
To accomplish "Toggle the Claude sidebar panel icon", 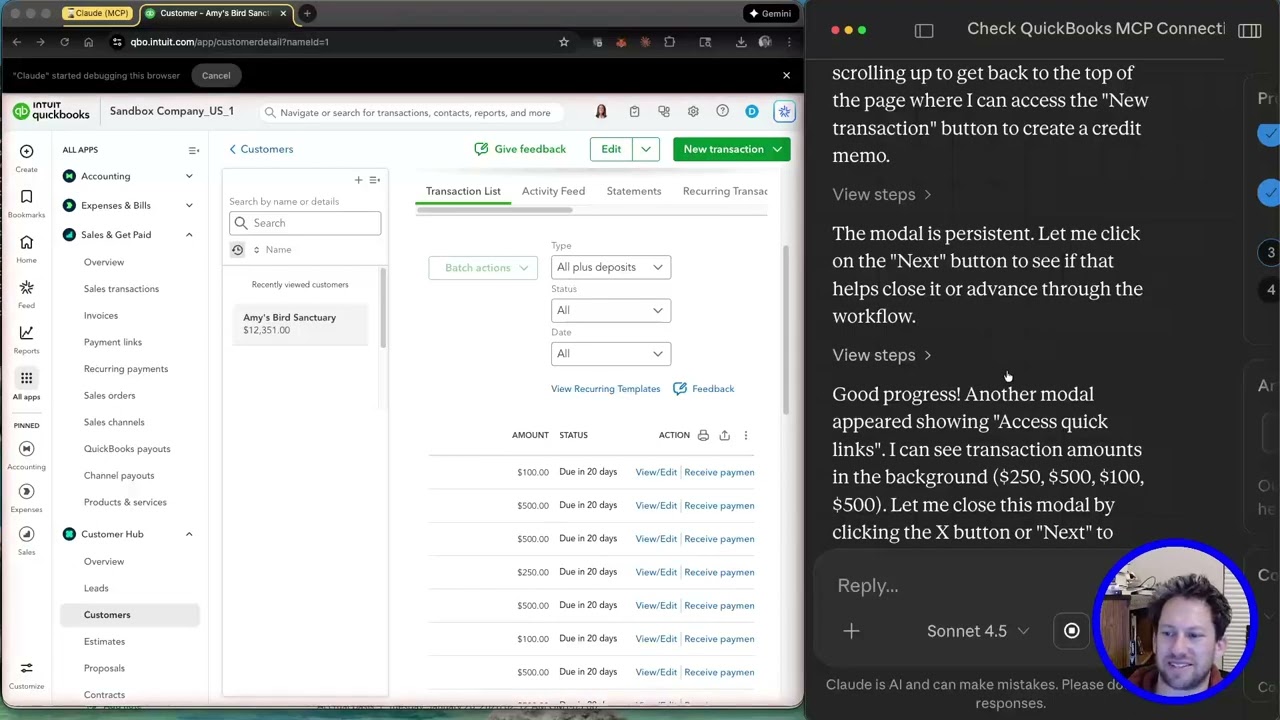I will tap(924, 30).
